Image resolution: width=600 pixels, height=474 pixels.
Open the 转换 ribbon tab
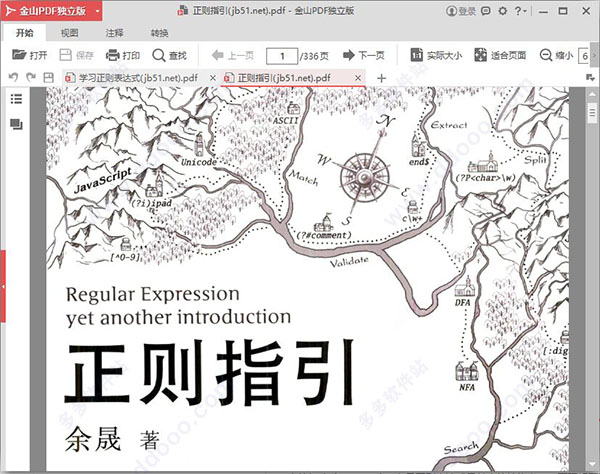click(160, 33)
